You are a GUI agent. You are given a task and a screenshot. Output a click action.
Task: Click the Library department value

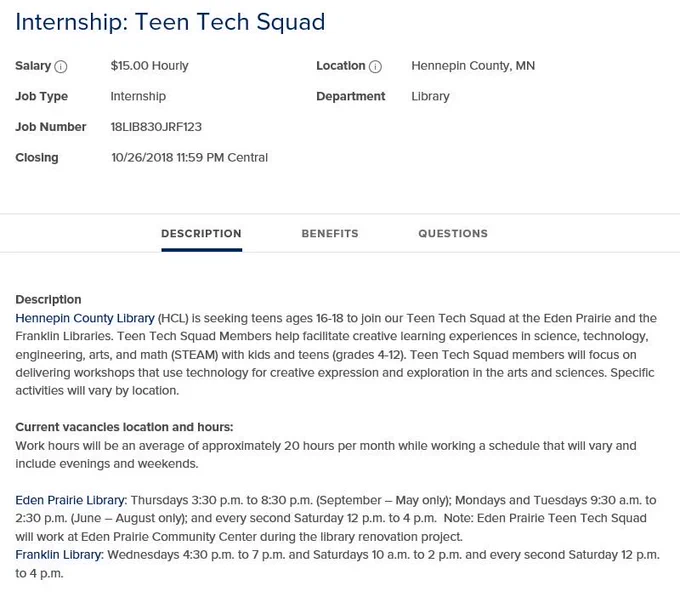click(x=430, y=97)
